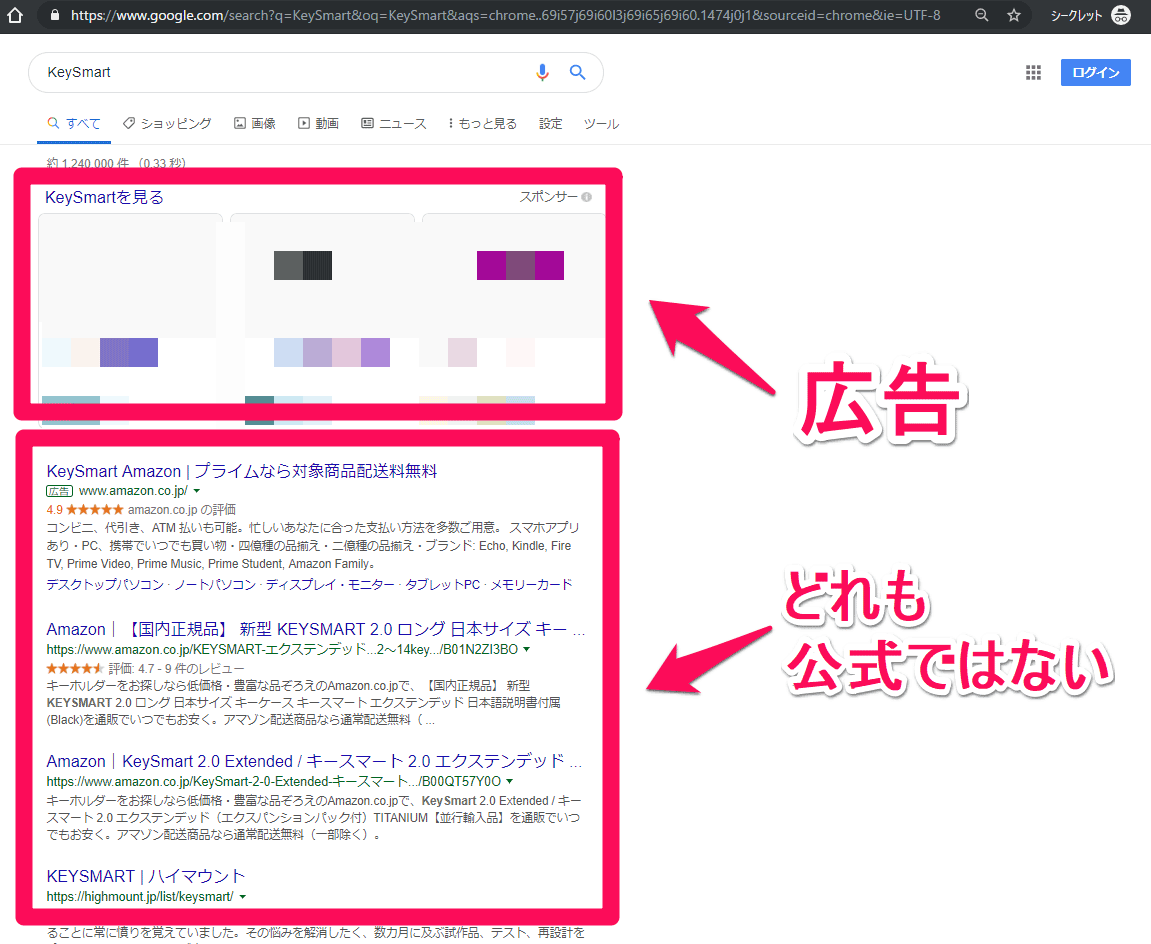
Task: Click the ノートパソコン sitelink
Action: pyautogui.click(x=215, y=584)
